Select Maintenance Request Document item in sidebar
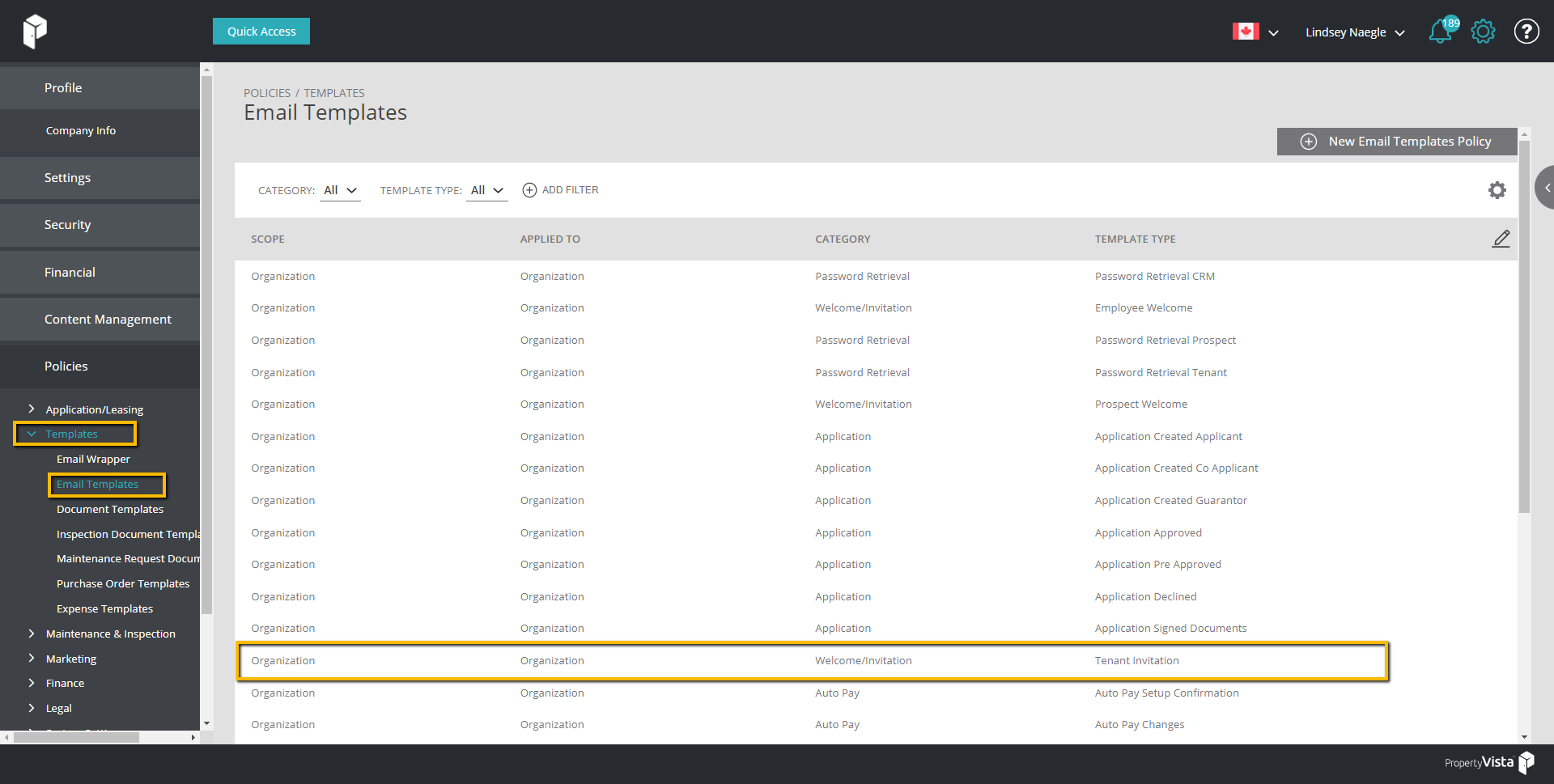1554x784 pixels. point(128,558)
